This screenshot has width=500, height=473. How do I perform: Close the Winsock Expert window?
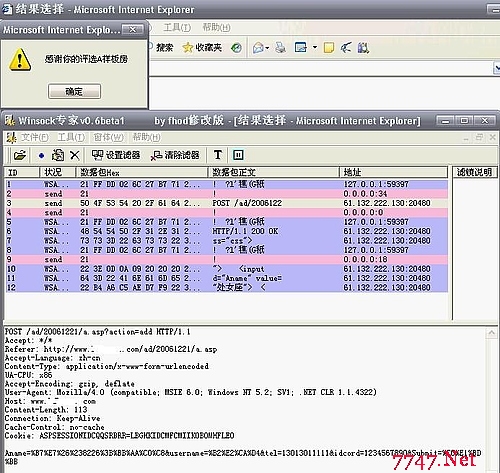click(x=484, y=121)
